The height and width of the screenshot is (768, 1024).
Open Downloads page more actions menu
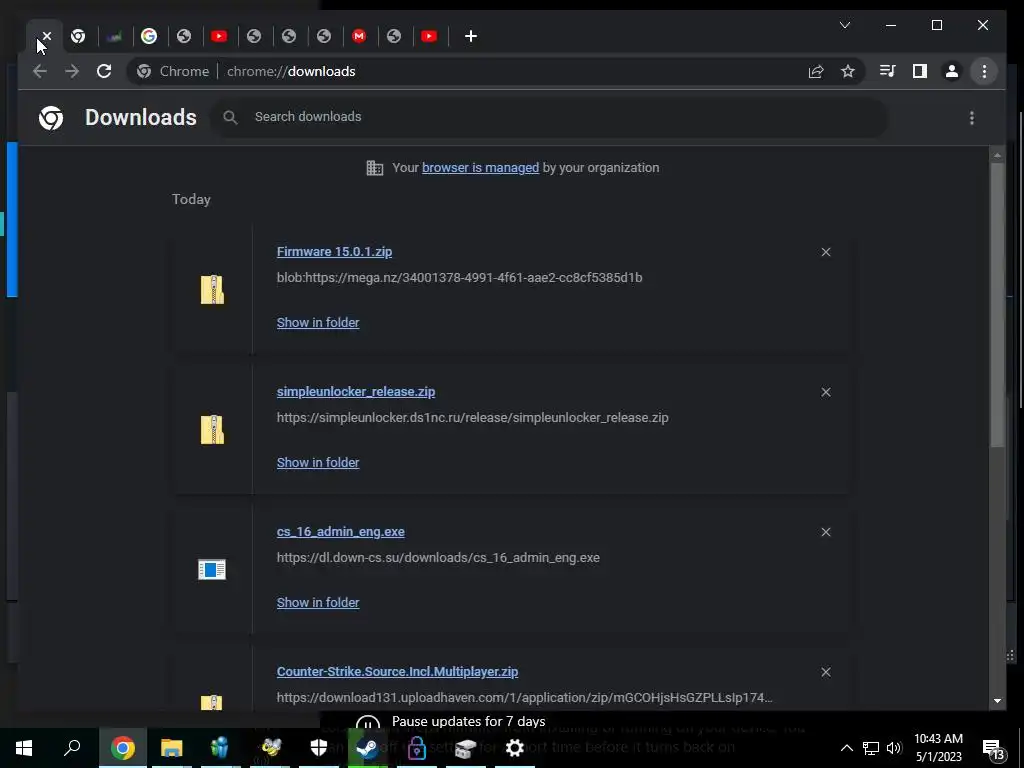972,118
